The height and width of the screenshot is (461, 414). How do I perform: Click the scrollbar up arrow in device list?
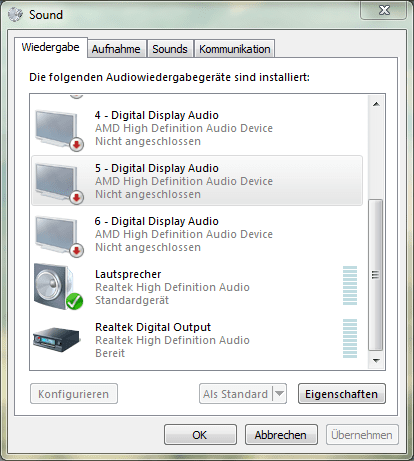[376, 104]
